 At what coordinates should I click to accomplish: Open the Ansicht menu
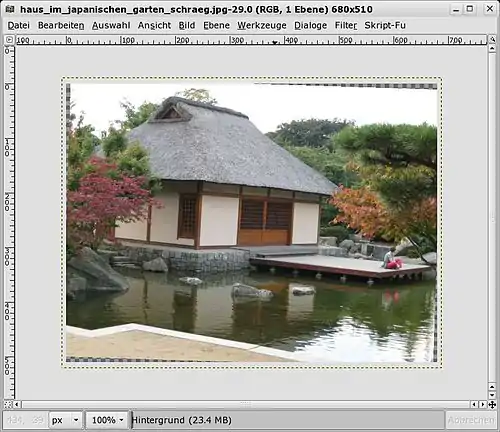154,25
